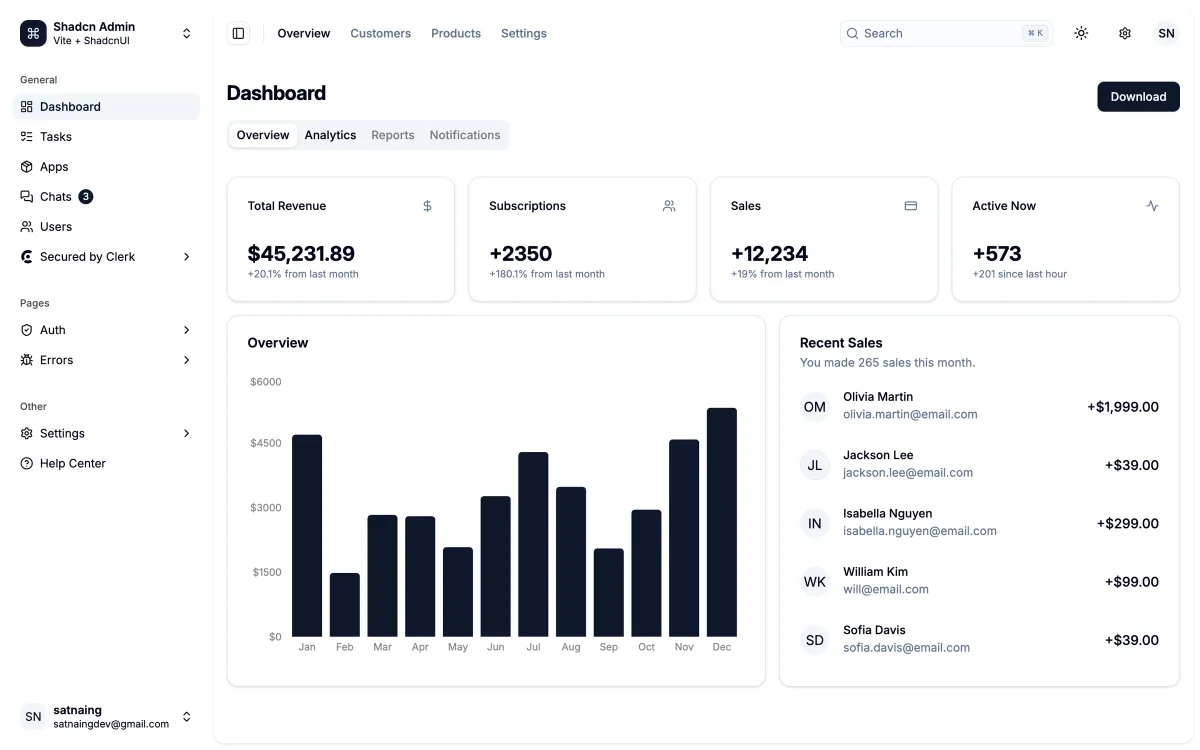Click Isabella Nguyen's IN avatar

[x=815, y=523]
